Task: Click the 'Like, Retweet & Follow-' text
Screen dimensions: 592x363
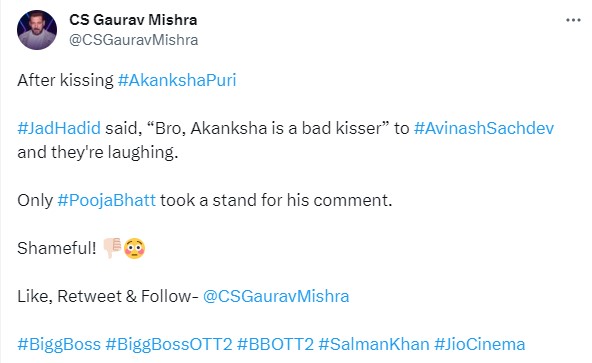Action: [x=108, y=296]
